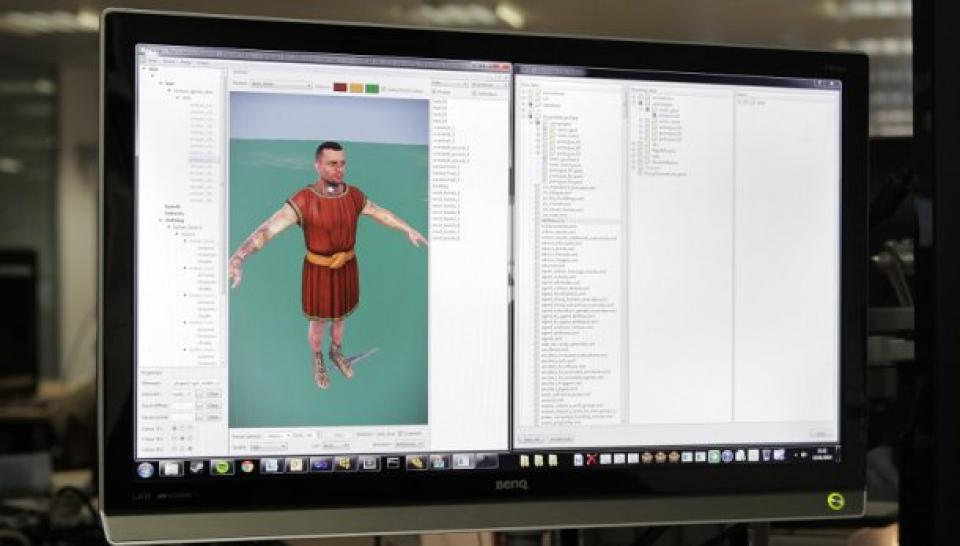
Task: Open the dropdown left of the color swatches
Action: coord(281,85)
